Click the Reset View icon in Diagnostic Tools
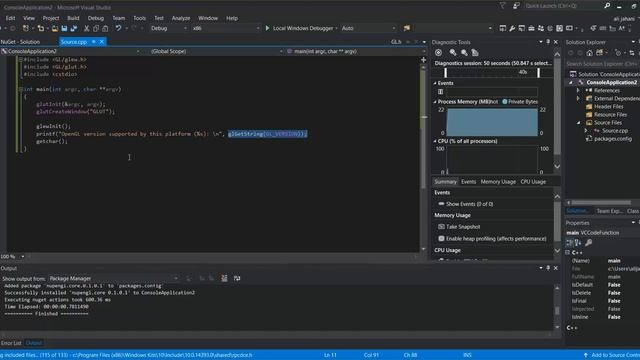The height and width of the screenshot is (360, 640). point(475,52)
